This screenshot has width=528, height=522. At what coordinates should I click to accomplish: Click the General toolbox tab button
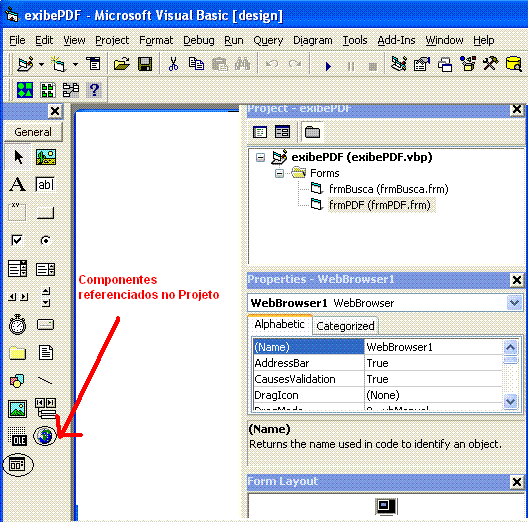click(x=33, y=132)
